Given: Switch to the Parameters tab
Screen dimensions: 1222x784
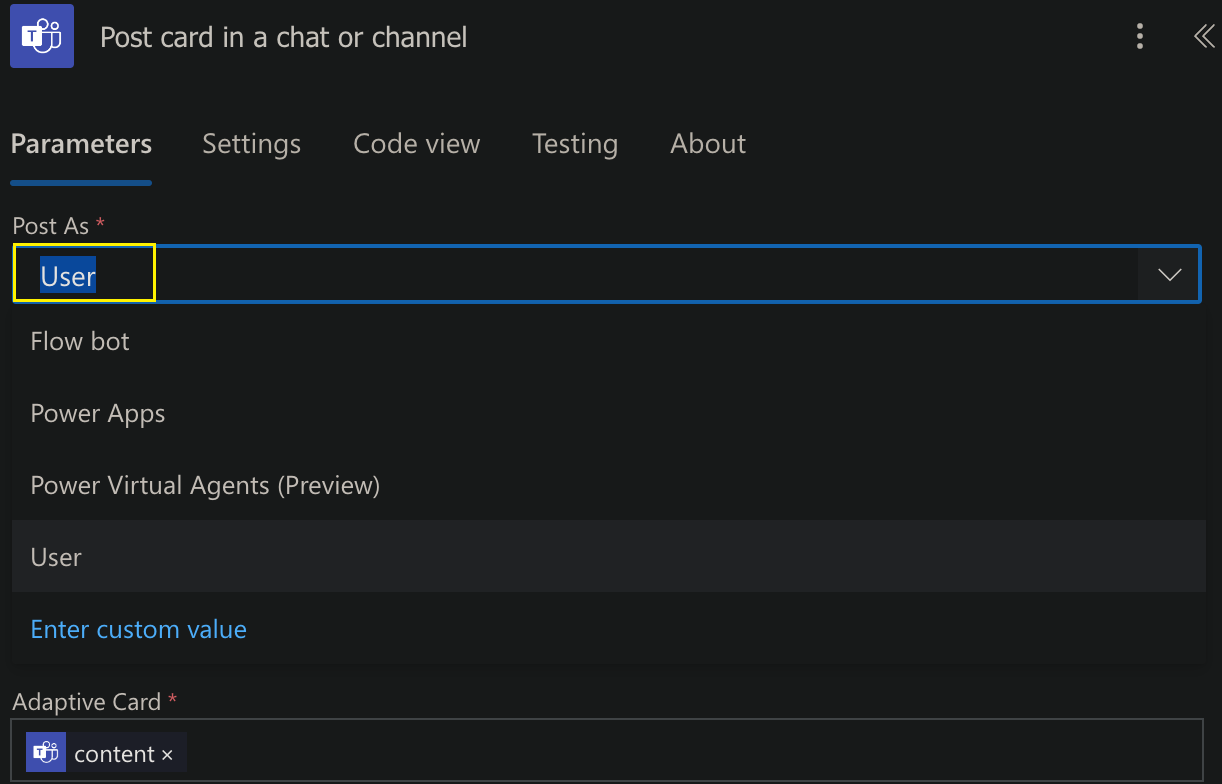Looking at the screenshot, I should (x=81, y=144).
